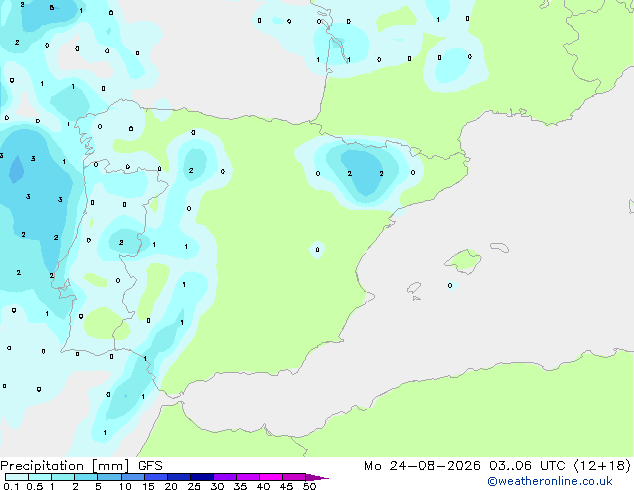Click the 25–30 mm legend color swatch
Screen dimensions: 634x490
[x=201, y=477]
